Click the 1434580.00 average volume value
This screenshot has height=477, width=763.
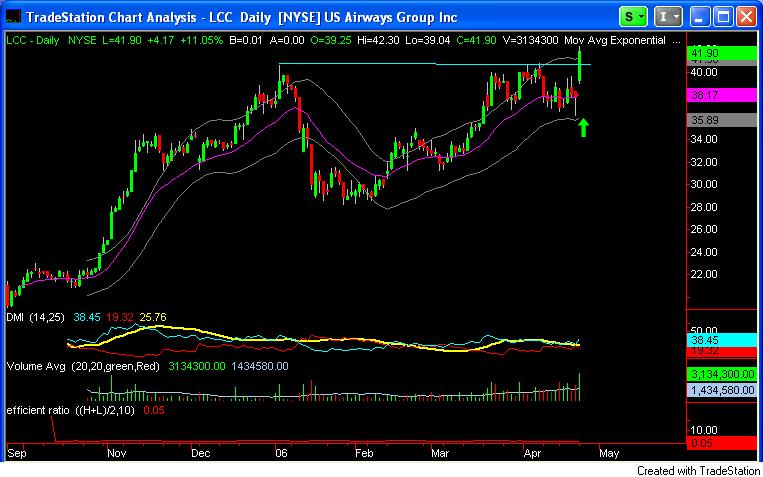pyautogui.click(x=260, y=367)
